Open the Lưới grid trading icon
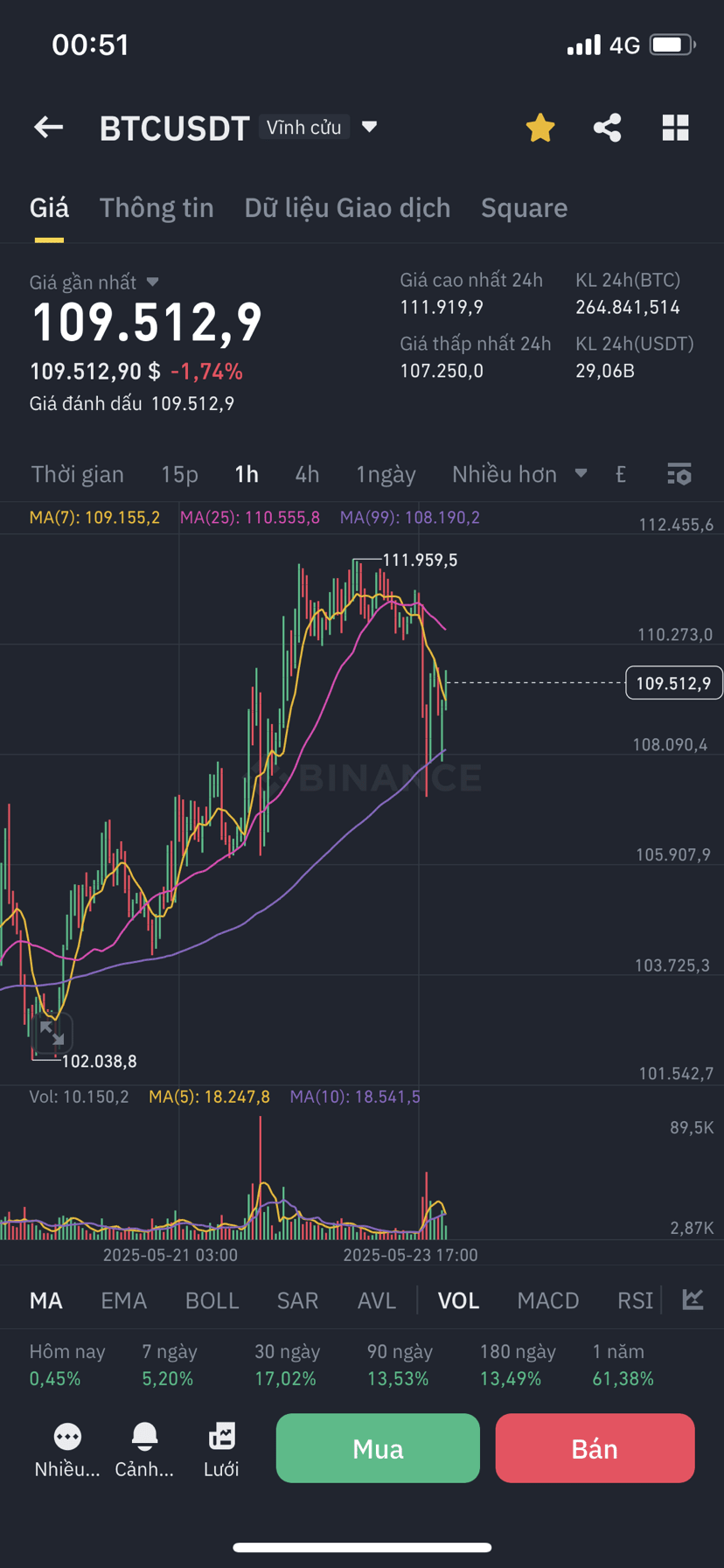Screen dimensions: 724x1568 221,1450
